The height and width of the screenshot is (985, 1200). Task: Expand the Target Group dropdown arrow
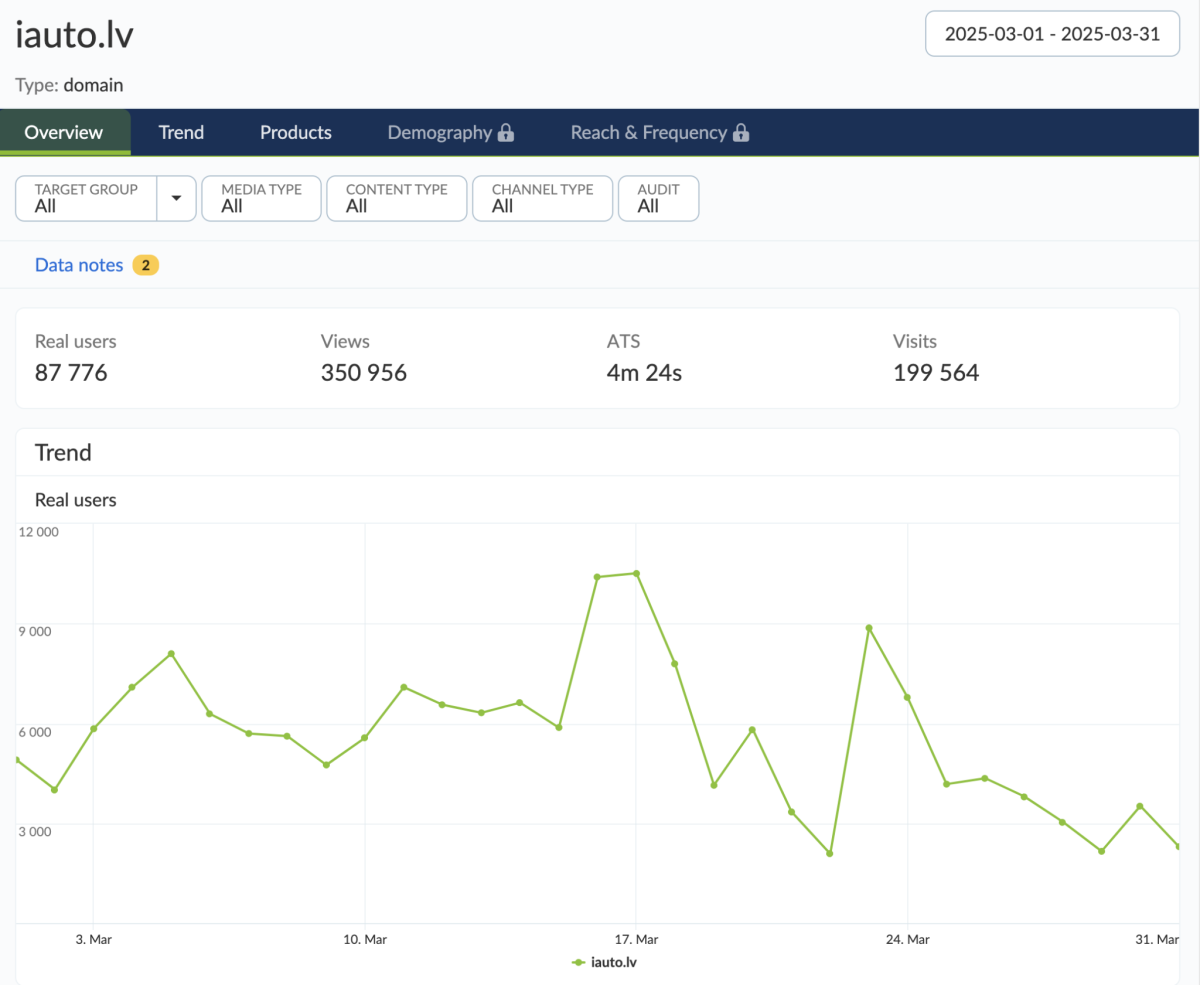[177, 198]
